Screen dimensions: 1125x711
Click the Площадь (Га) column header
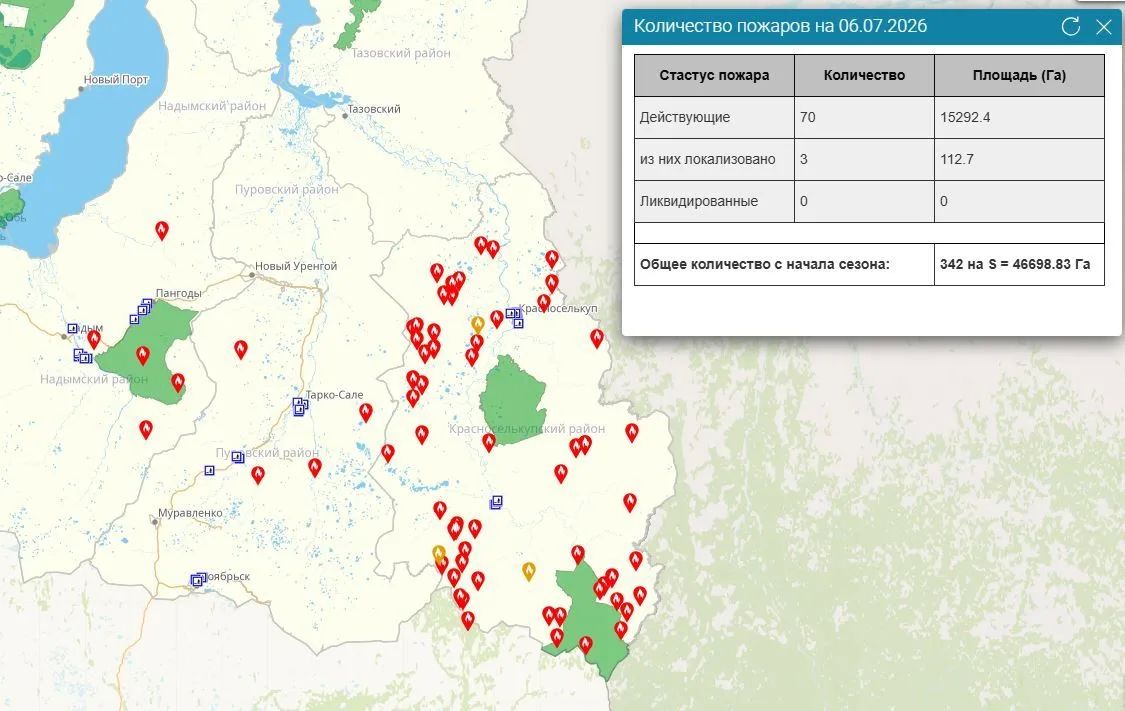click(1020, 75)
